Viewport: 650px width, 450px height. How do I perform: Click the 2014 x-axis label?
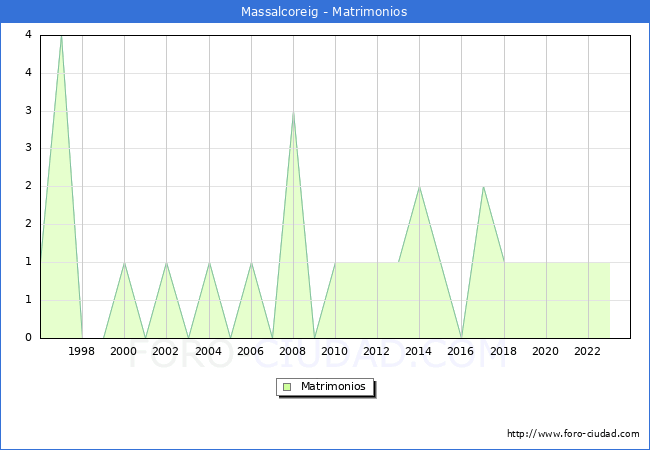(419, 351)
